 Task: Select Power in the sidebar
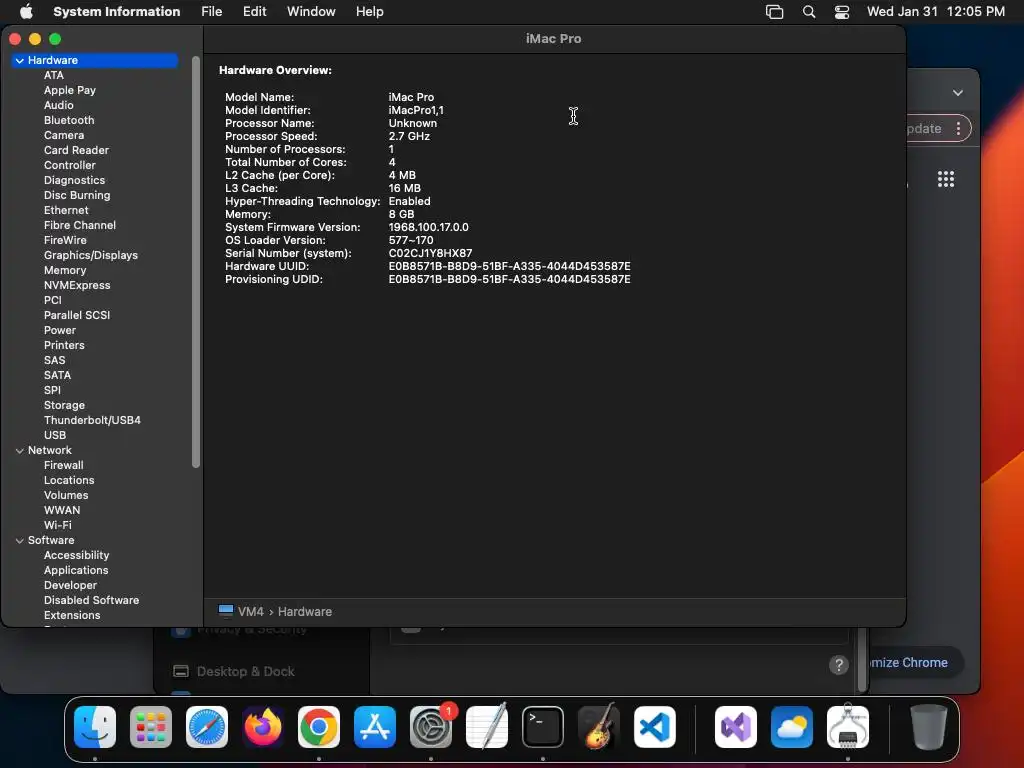tap(60, 330)
